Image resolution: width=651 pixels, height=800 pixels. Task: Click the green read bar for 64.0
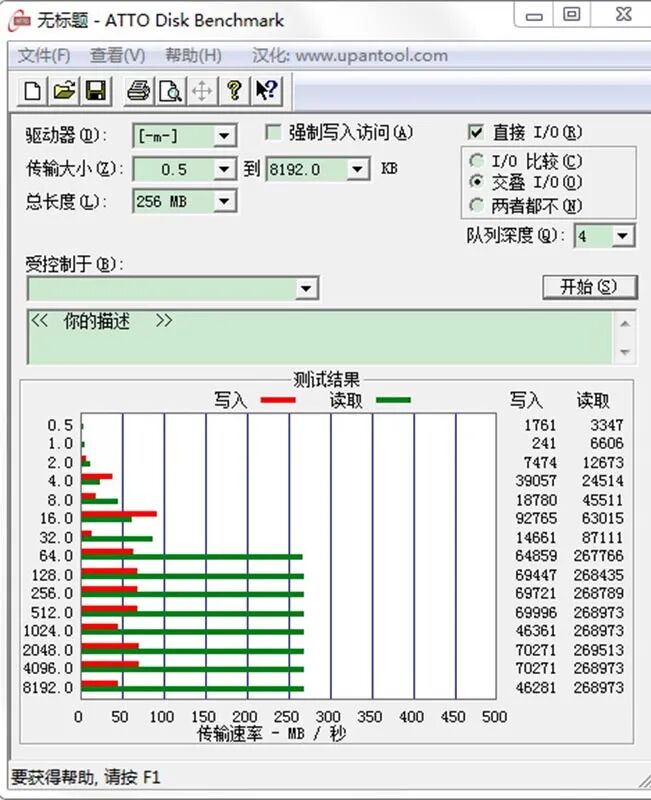tap(192, 557)
